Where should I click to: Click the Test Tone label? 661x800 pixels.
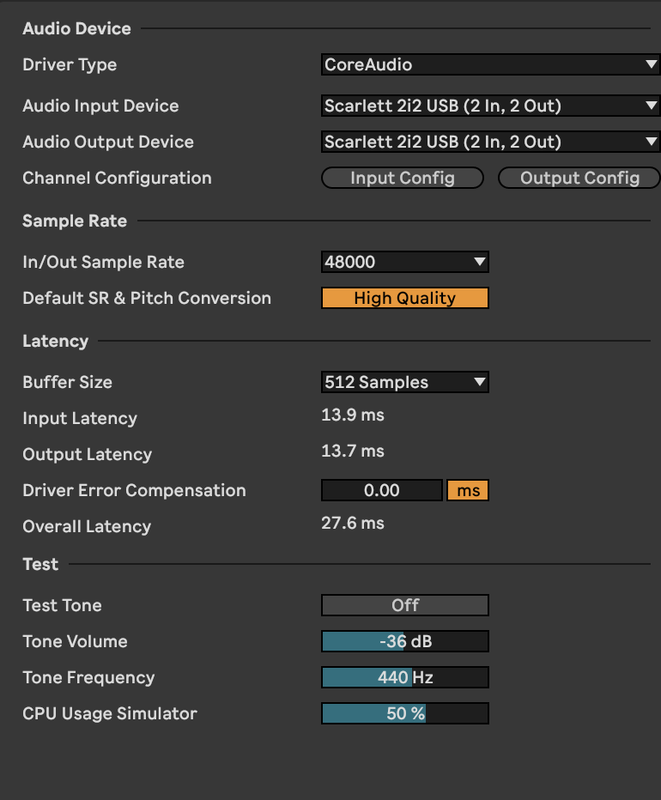[62, 605]
